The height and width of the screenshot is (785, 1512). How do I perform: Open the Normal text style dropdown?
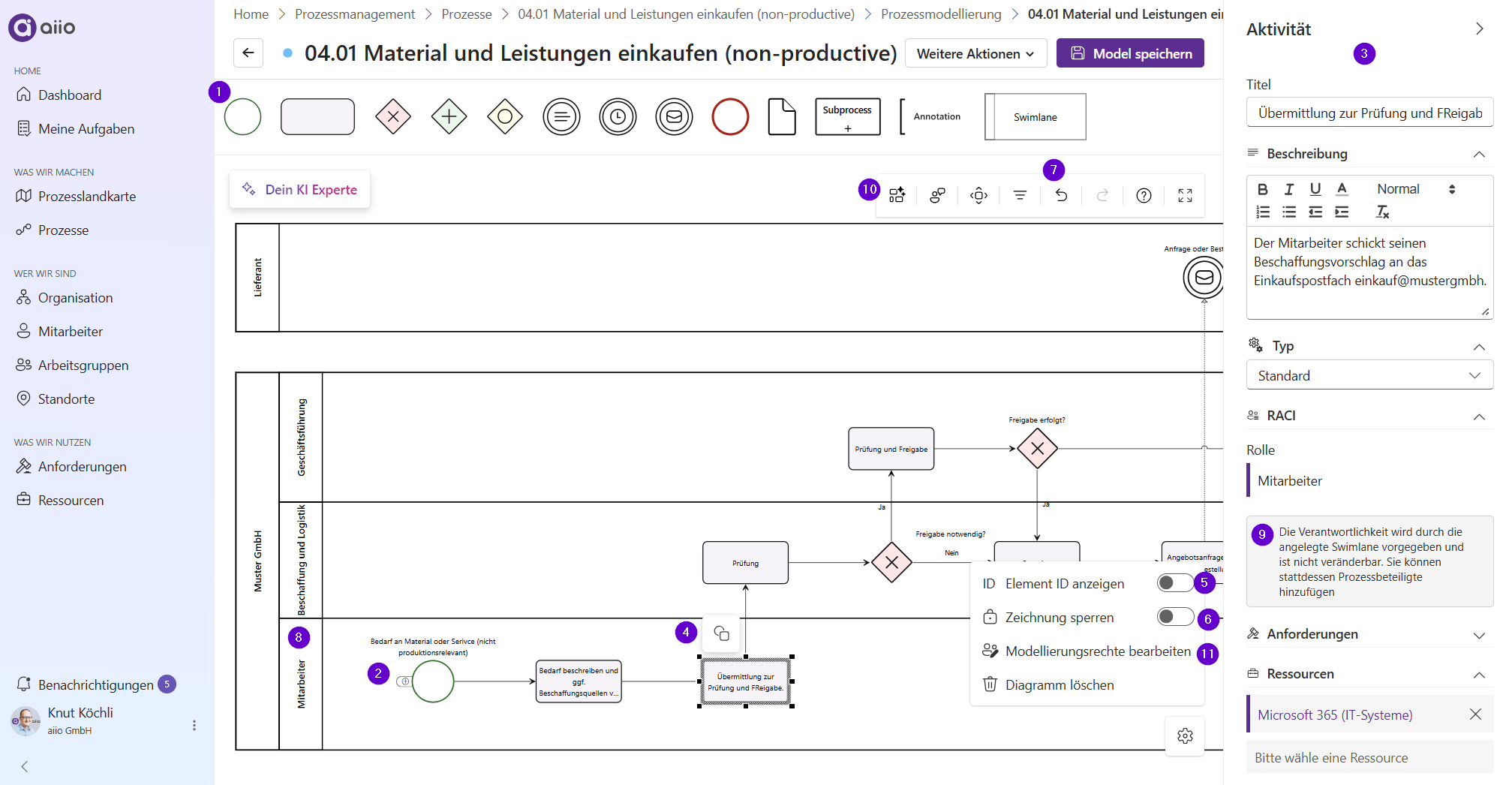pos(1415,189)
